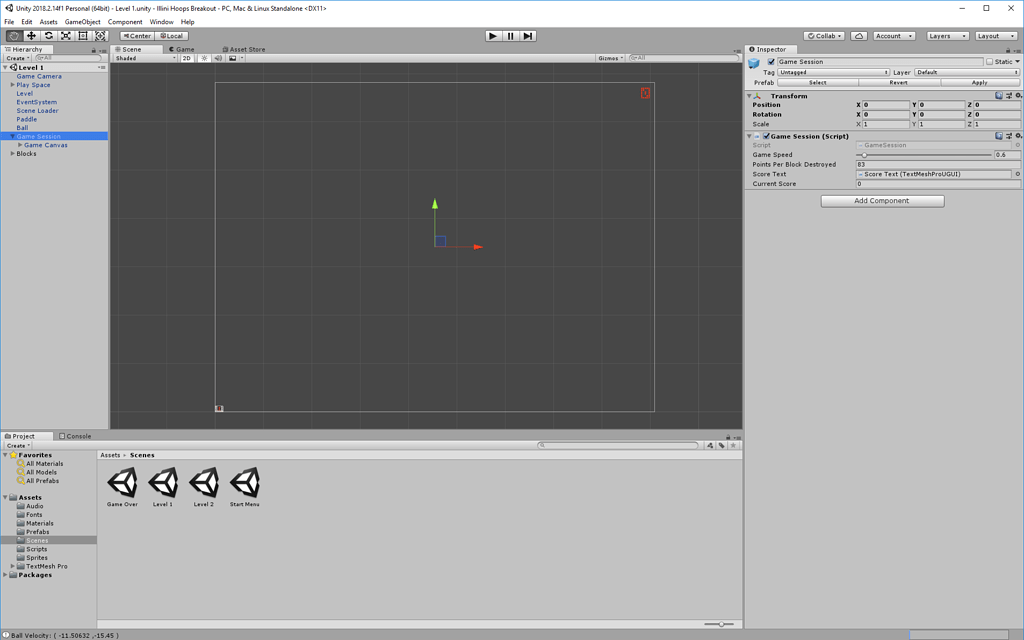Disable the Game Session Script component

pyautogui.click(x=768, y=136)
